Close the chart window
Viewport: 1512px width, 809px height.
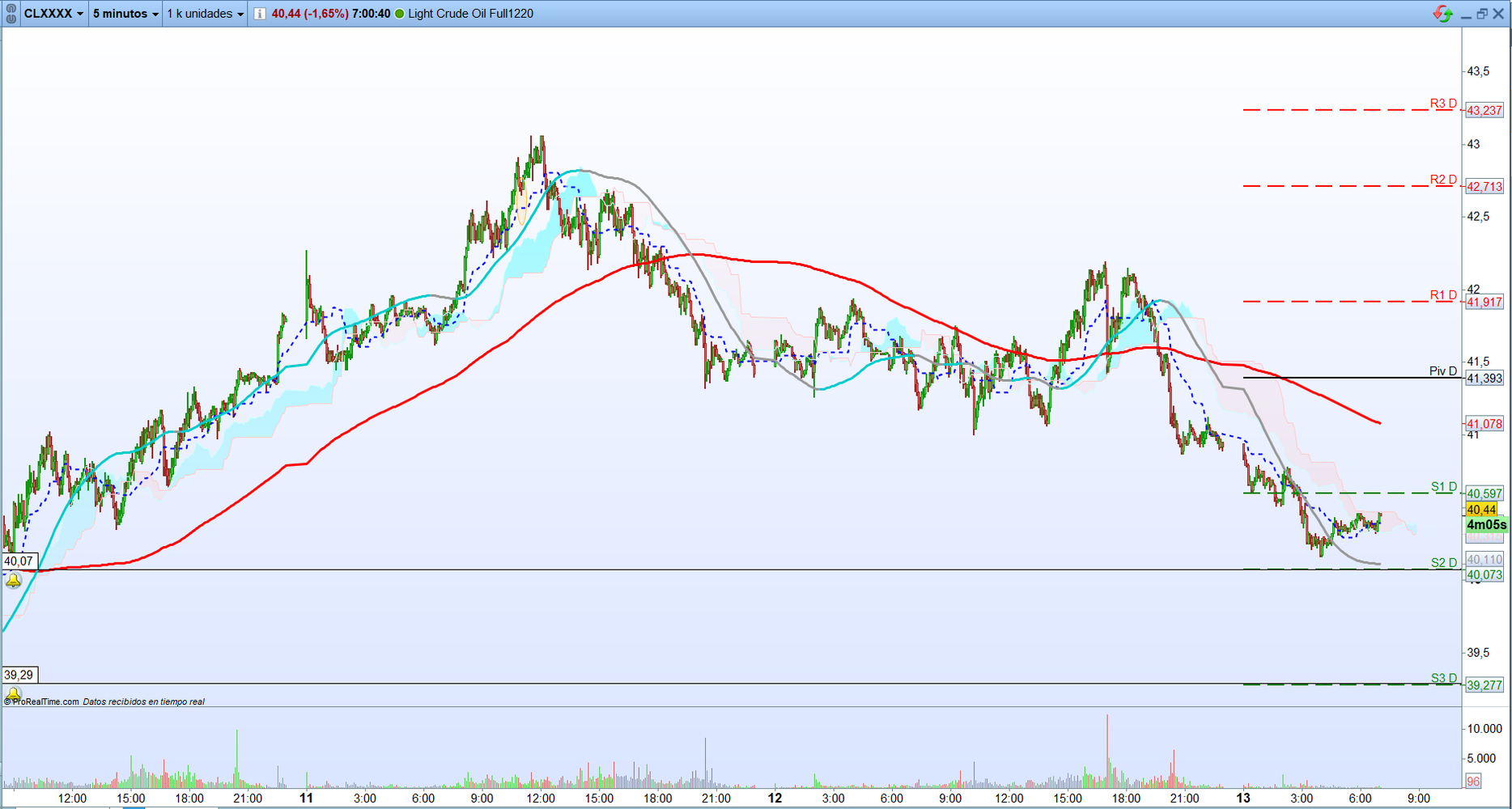coord(1498,14)
